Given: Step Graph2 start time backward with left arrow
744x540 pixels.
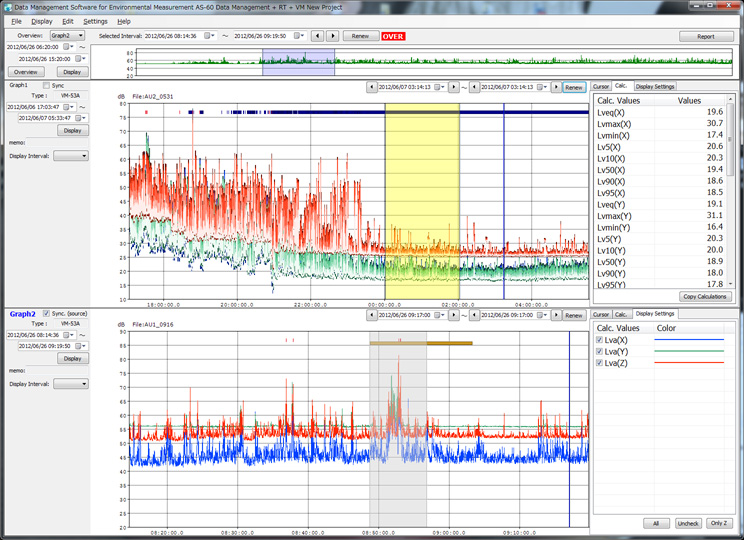Looking at the screenshot, I should tap(372, 315).
